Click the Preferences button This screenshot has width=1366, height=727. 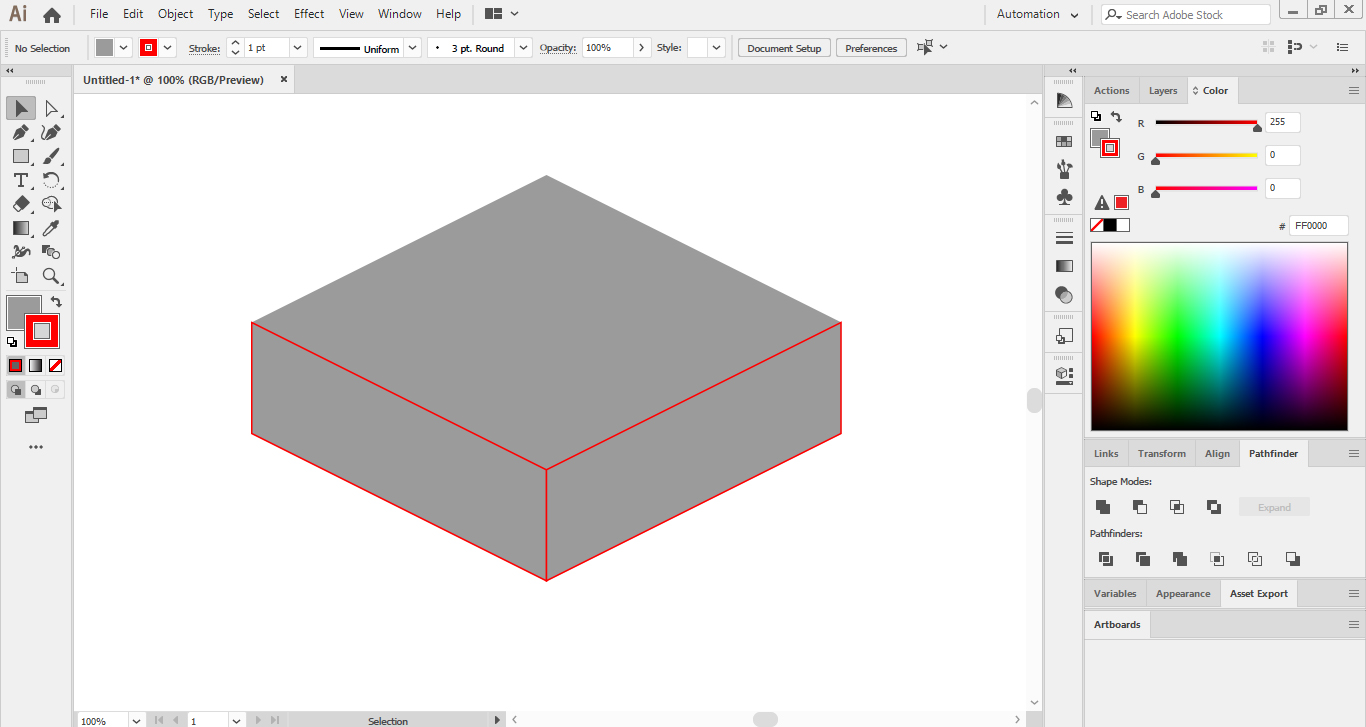tap(871, 48)
